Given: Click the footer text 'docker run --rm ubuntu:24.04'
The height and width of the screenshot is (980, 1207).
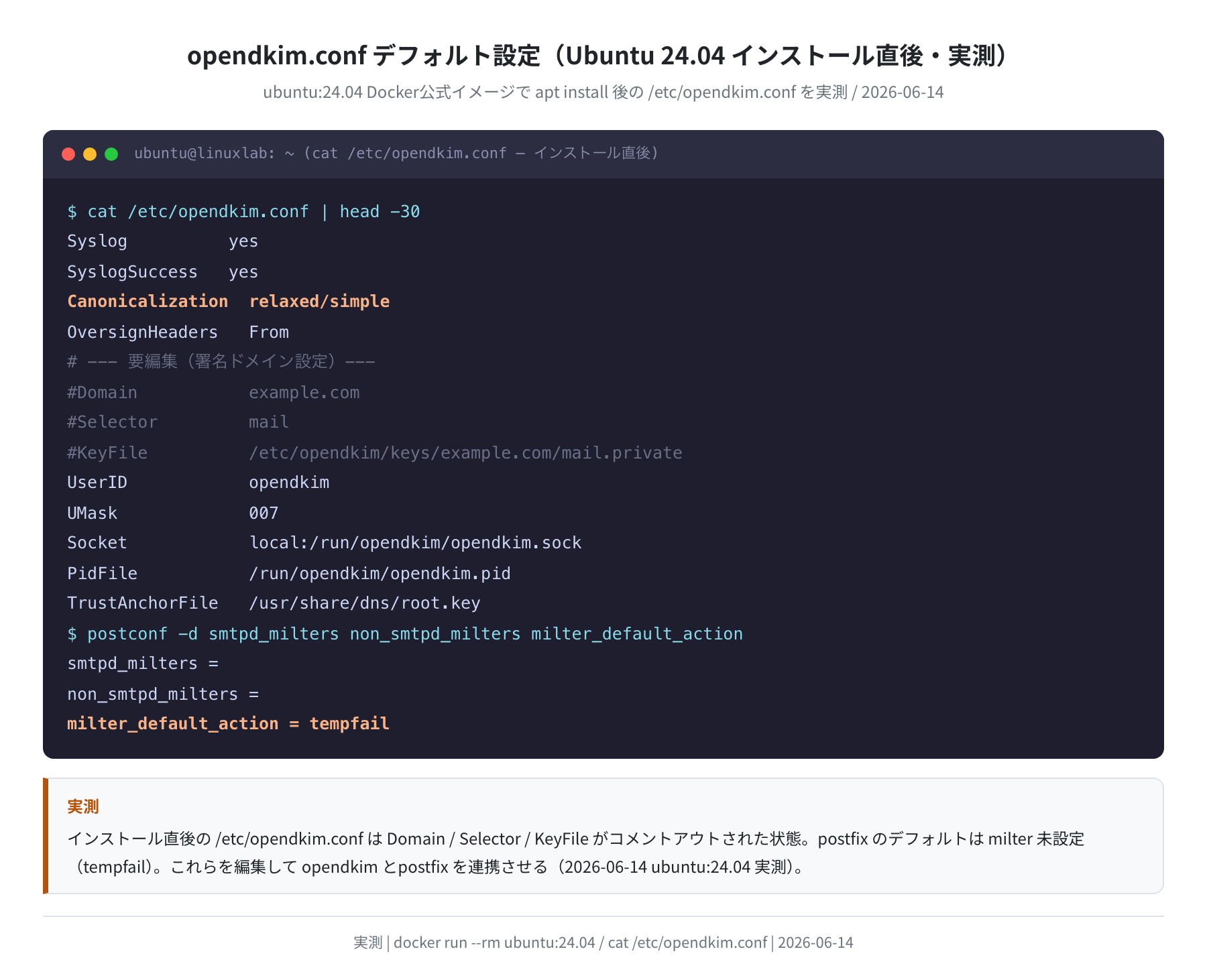Looking at the screenshot, I should [494, 943].
